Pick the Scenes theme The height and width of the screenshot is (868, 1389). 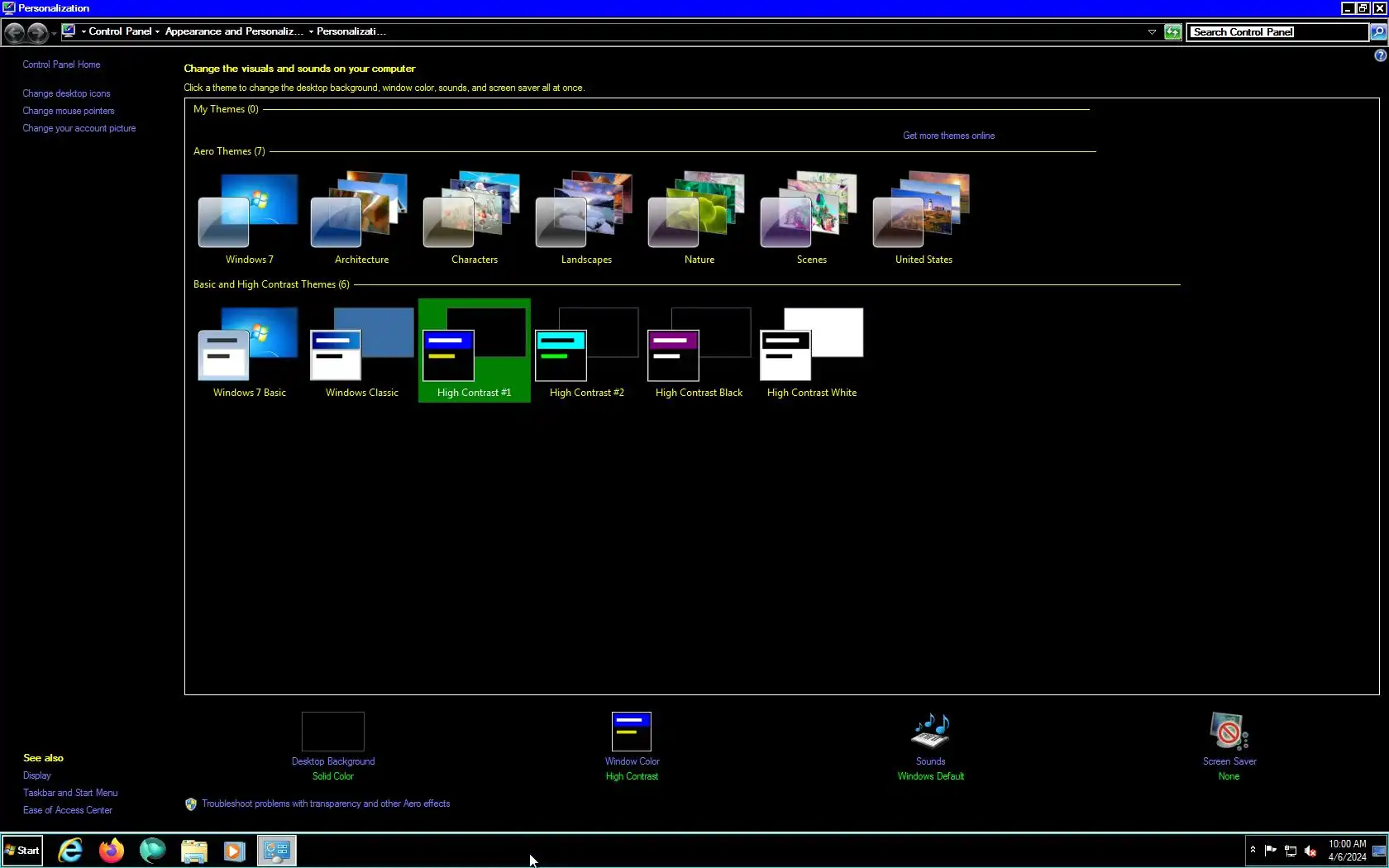[811, 218]
